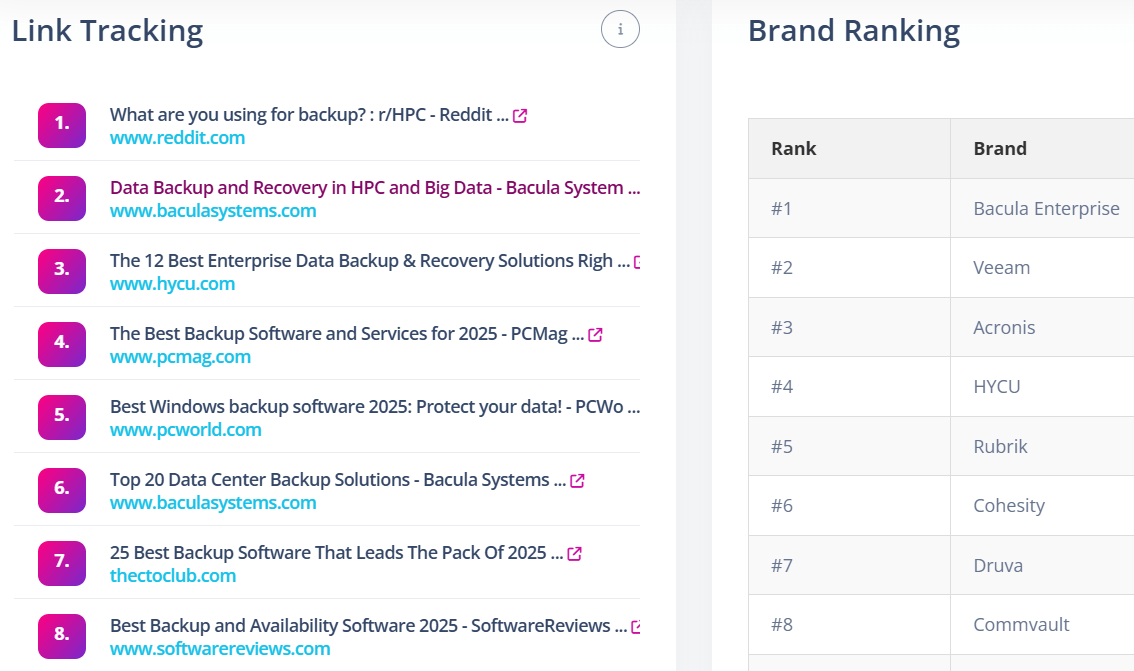Open 'The Best Backup Software and Services' link

click(346, 334)
